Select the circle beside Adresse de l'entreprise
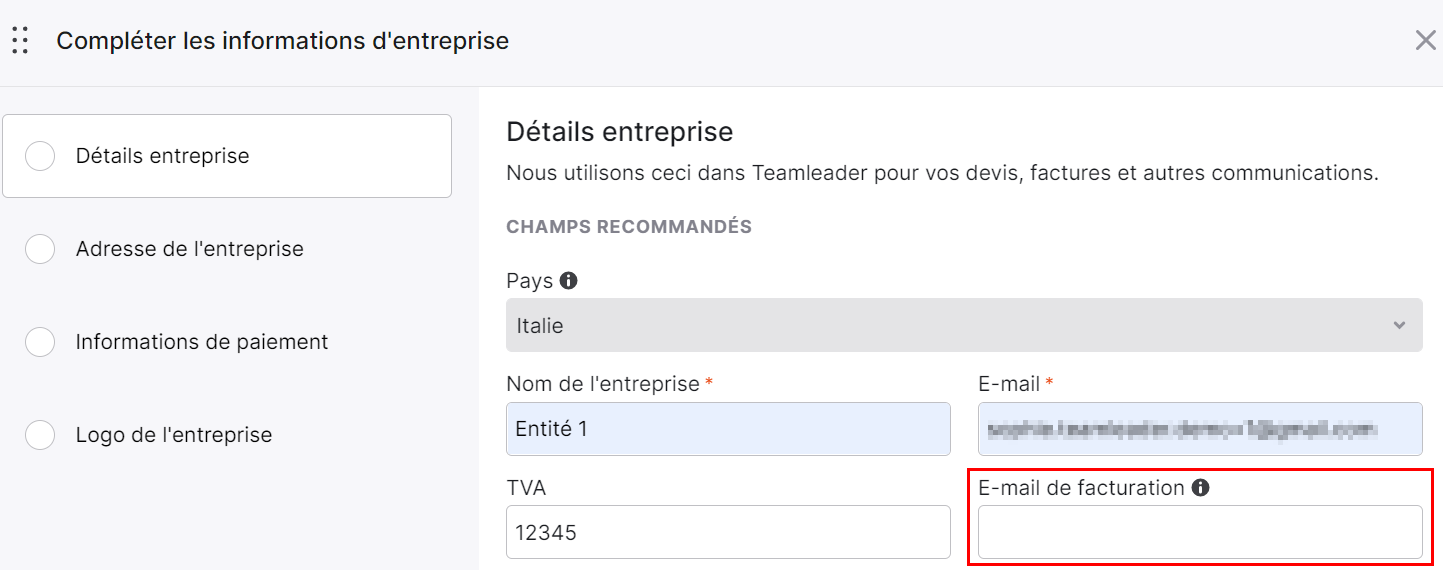The height and width of the screenshot is (570, 1443). coord(40,249)
